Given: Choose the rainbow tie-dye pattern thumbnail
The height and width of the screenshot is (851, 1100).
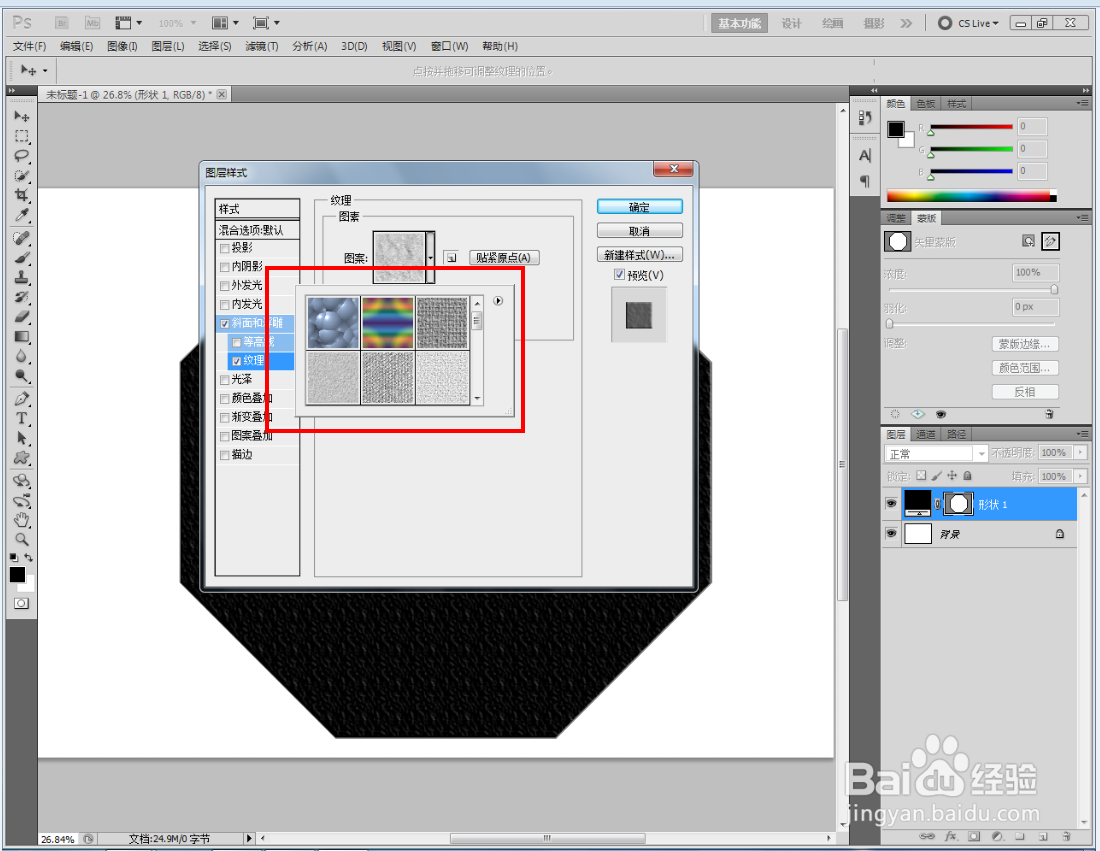Looking at the screenshot, I should [x=388, y=323].
